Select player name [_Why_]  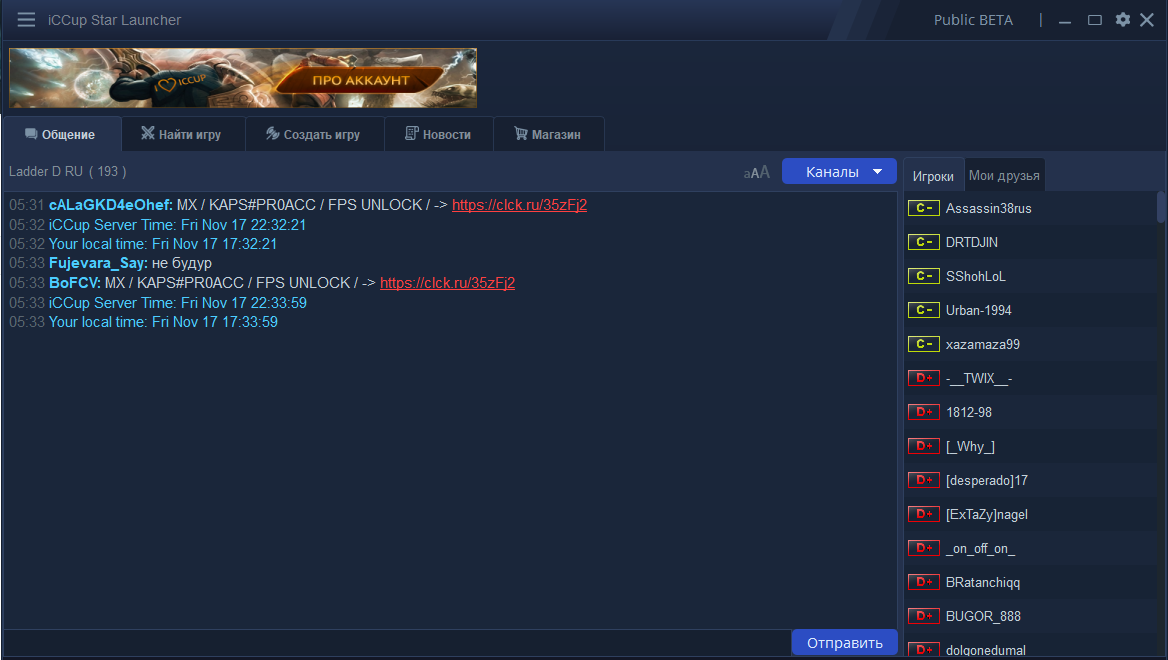(x=970, y=446)
